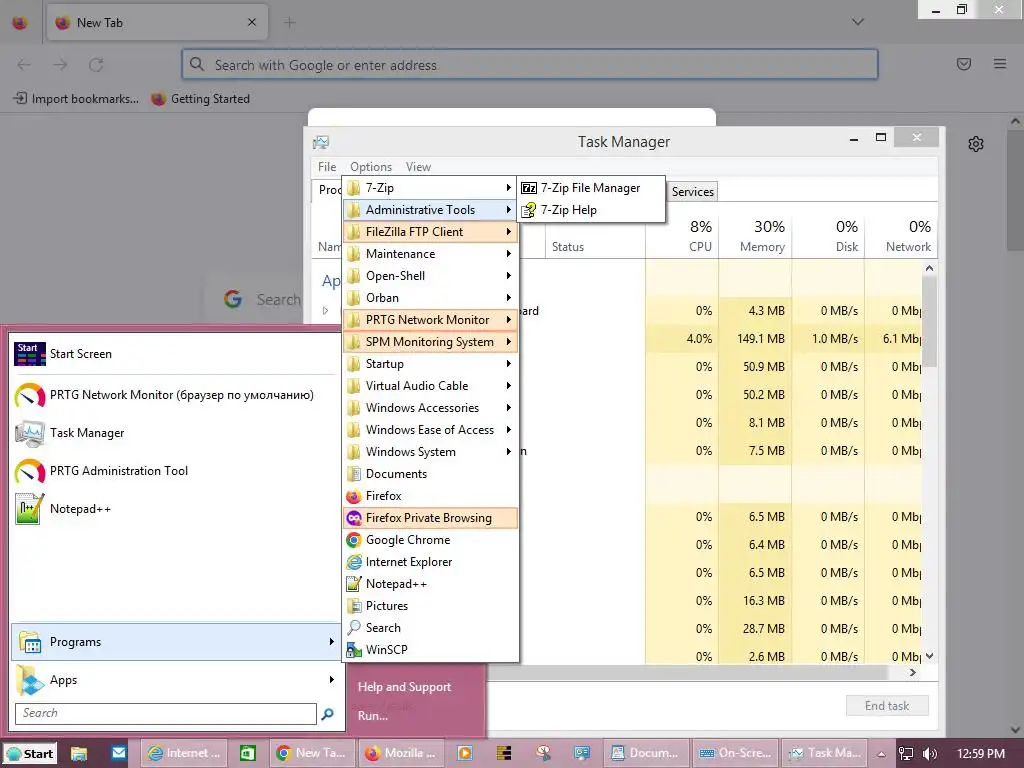Launch Firefox from Programs menu

430,496
